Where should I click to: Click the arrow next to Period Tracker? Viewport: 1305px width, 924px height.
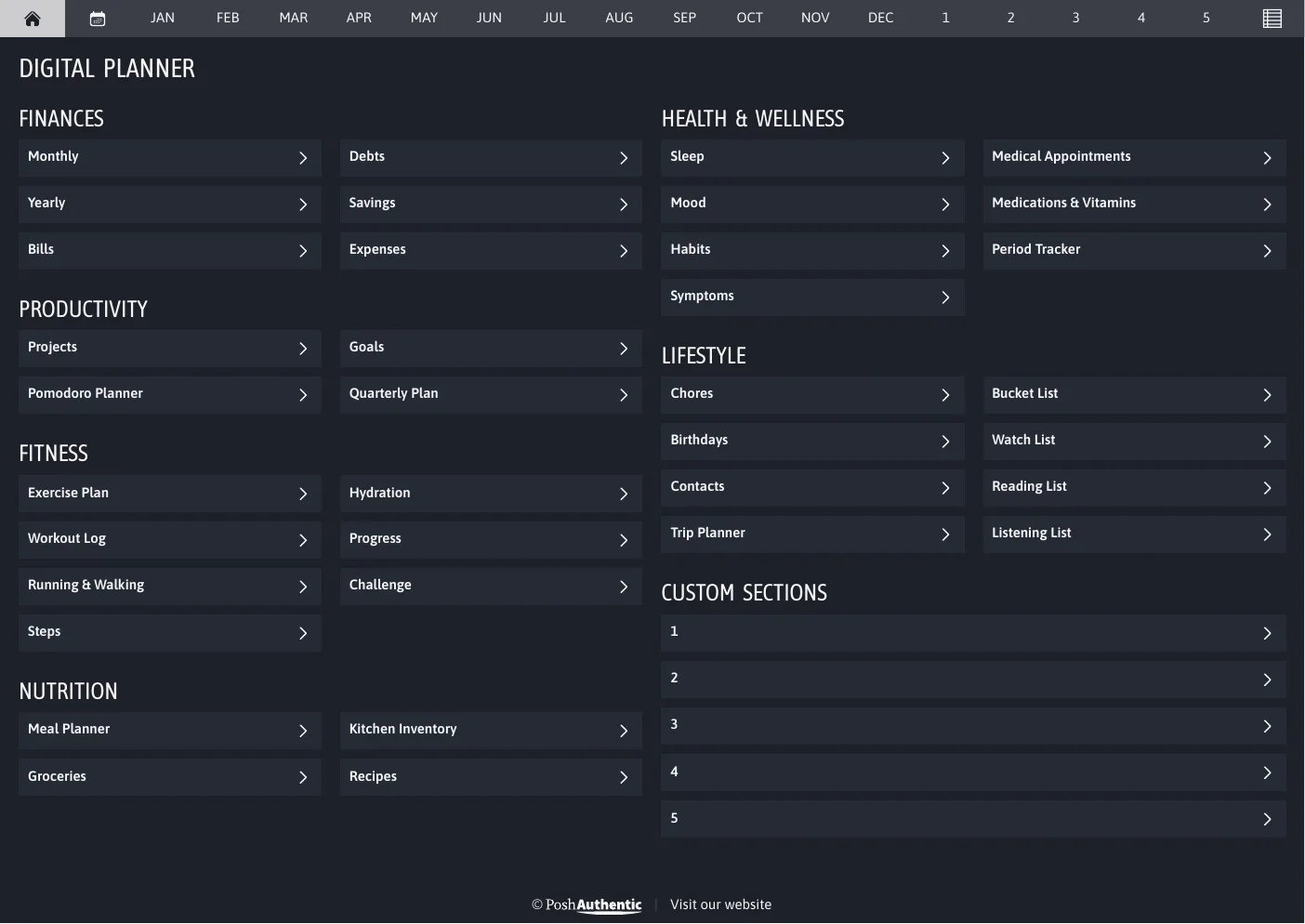[1267, 251]
